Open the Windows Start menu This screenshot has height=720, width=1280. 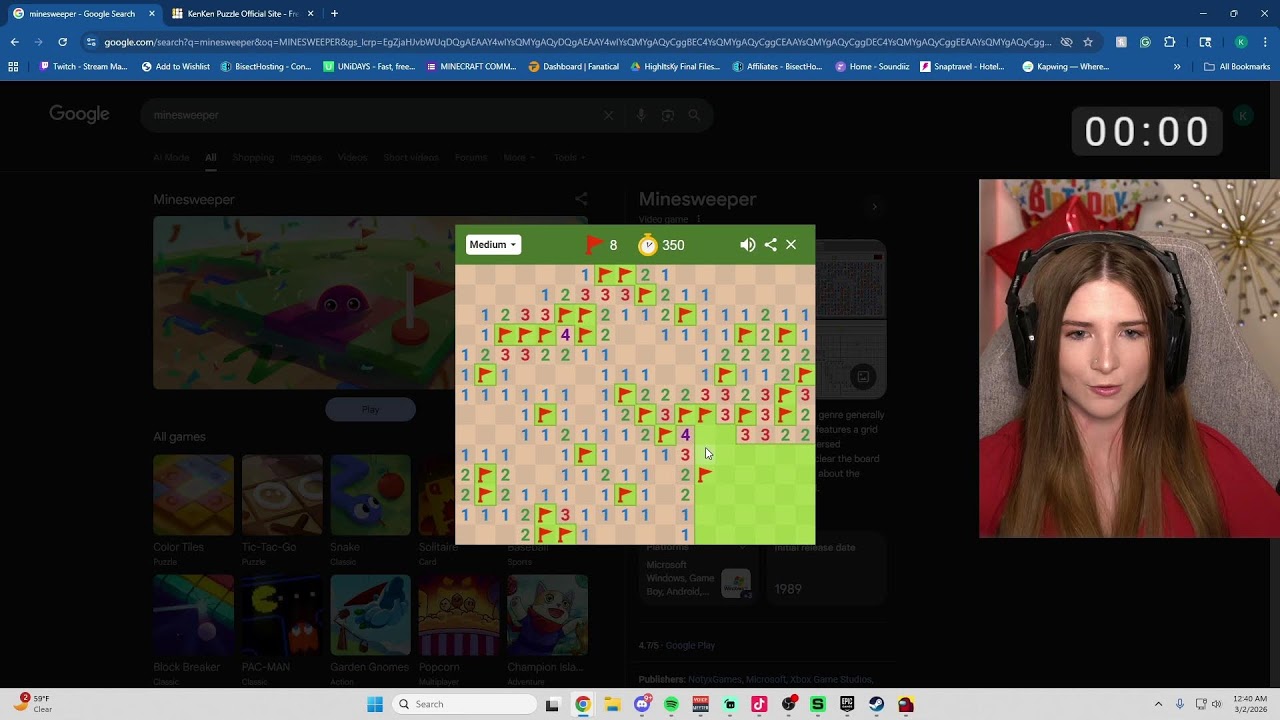pyautogui.click(x=374, y=704)
